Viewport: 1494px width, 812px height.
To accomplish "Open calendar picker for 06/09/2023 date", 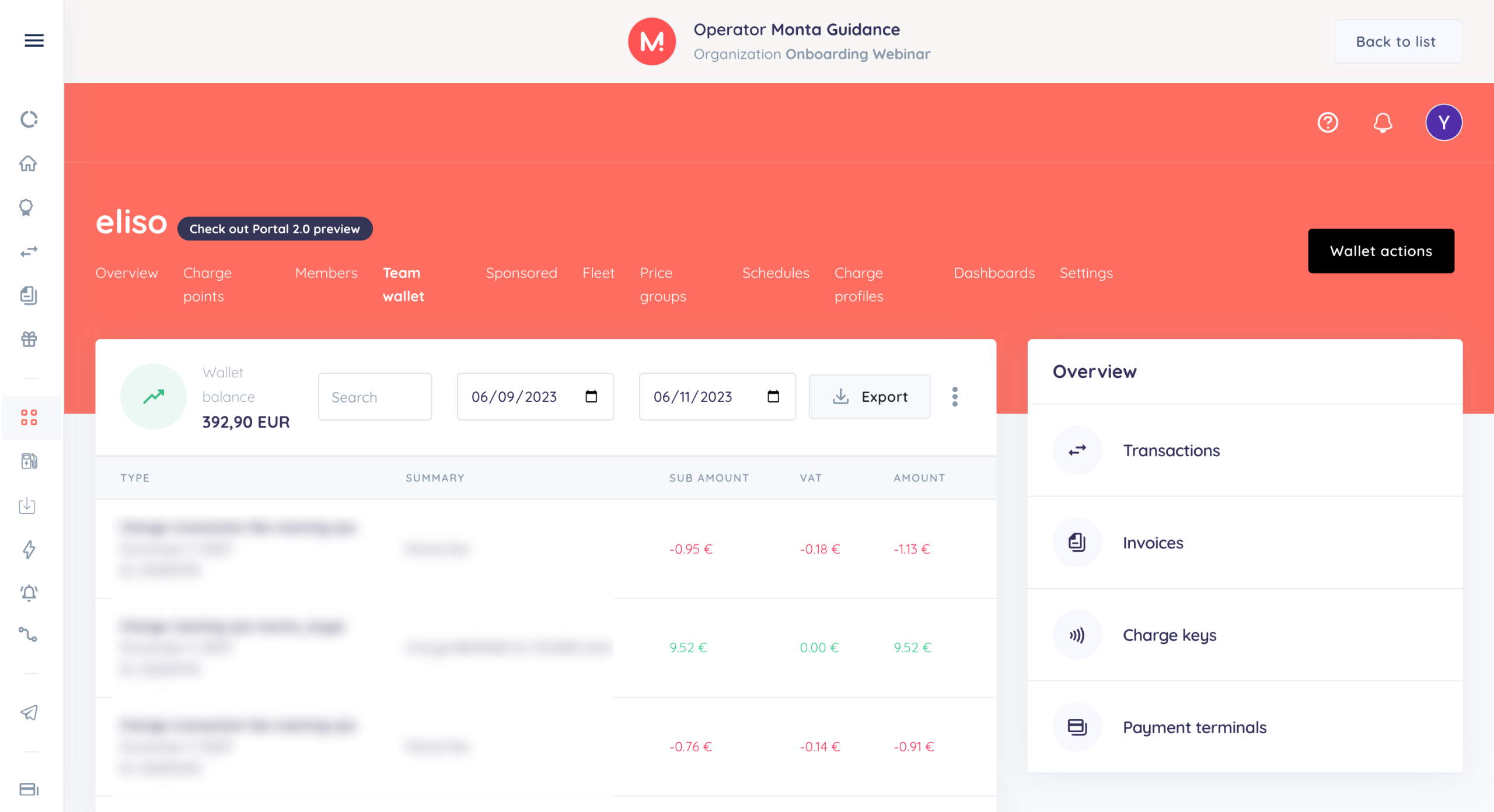I will coord(591,397).
